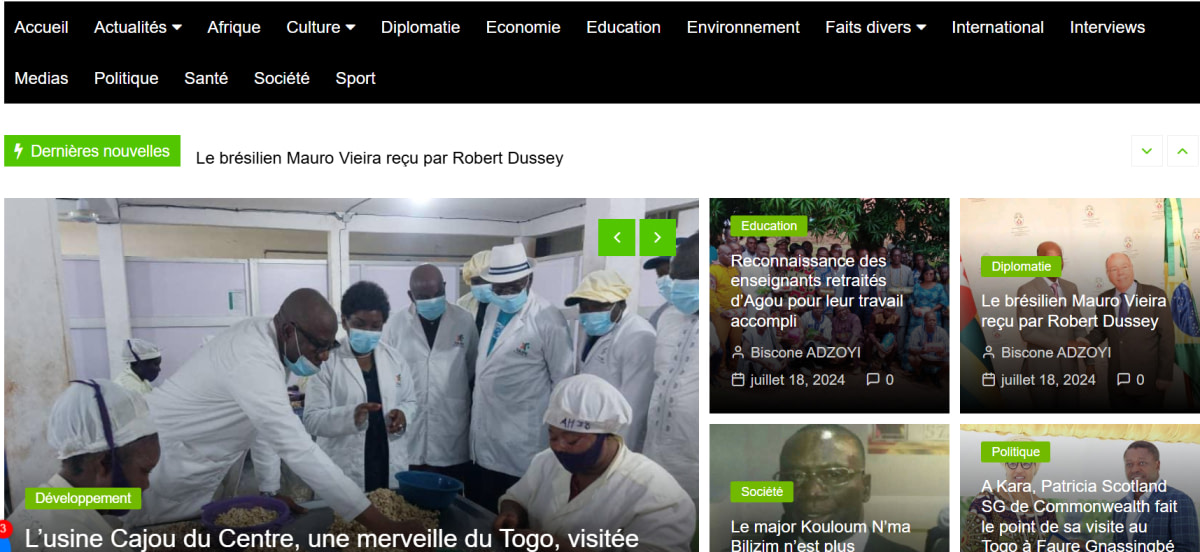Viewport: 1200px width, 552px height.
Task: Select Politique from the navigation menu
Action: point(126,78)
